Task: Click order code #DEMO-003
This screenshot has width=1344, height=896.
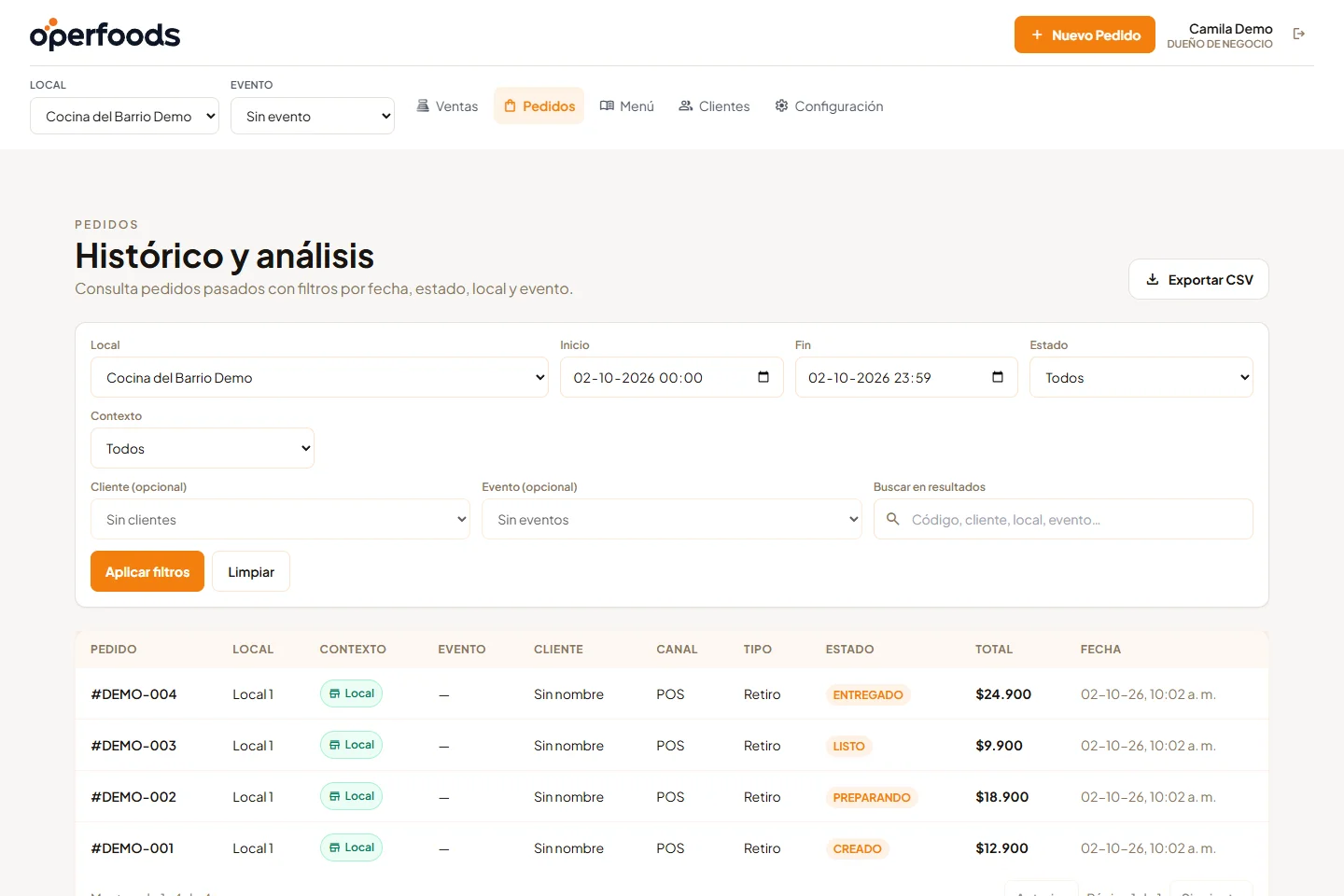Action: [x=133, y=746]
